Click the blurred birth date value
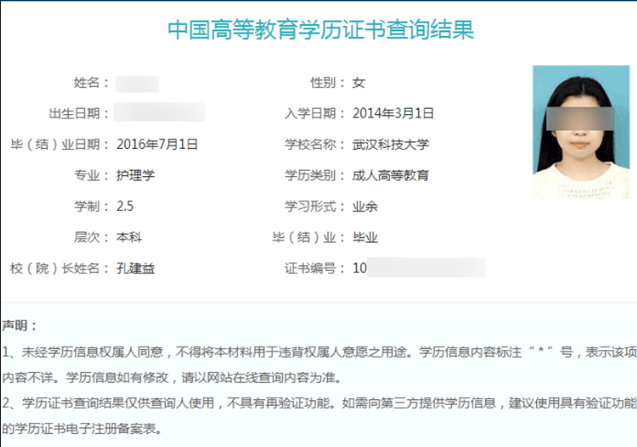Screen dimensions: 637x447 coord(159,112)
